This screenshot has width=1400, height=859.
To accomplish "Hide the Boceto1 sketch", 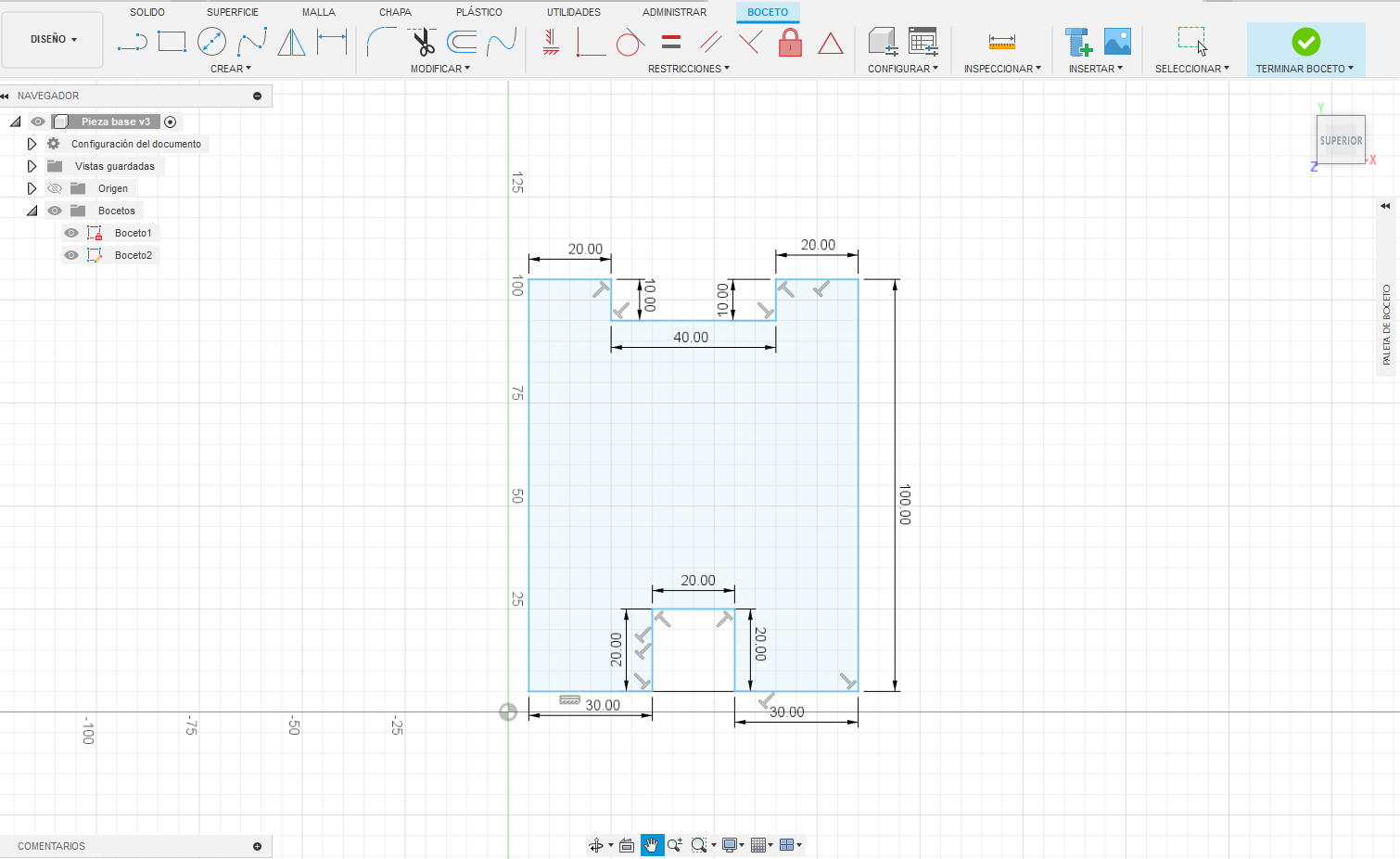I will [x=71, y=233].
